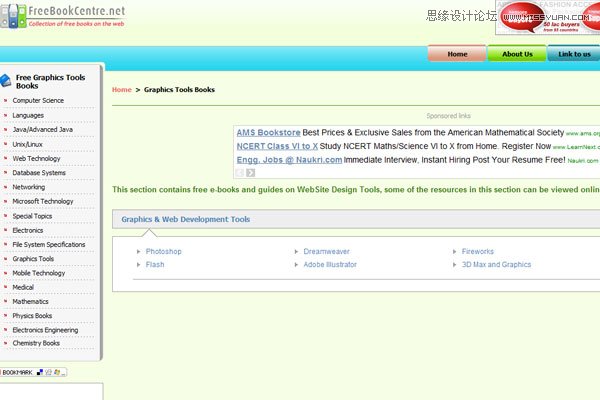Select File System Specifications in the sidebar
This screenshot has height=400, width=600.
click(49, 244)
